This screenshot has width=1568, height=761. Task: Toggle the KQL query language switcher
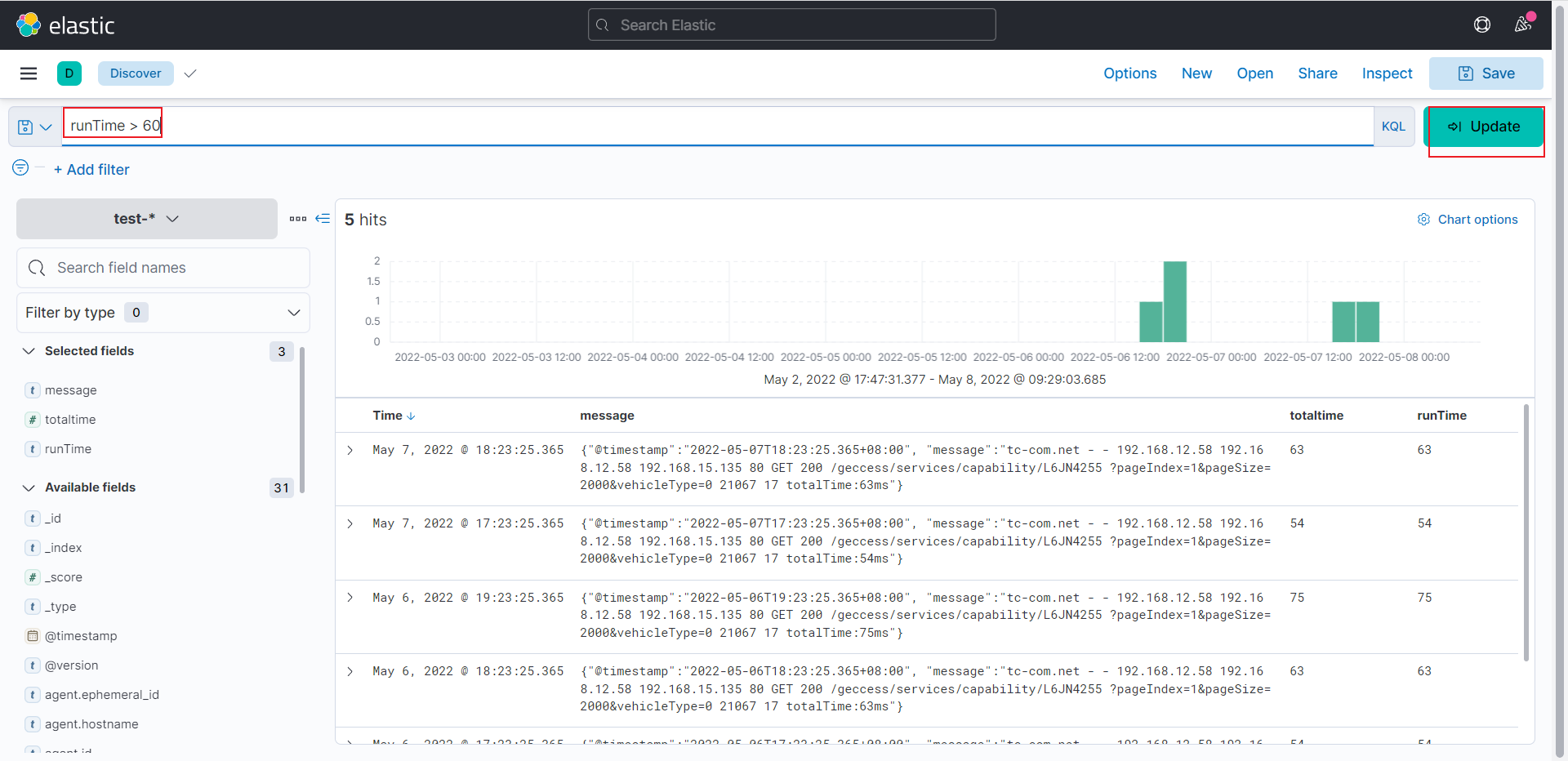point(1393,127)
